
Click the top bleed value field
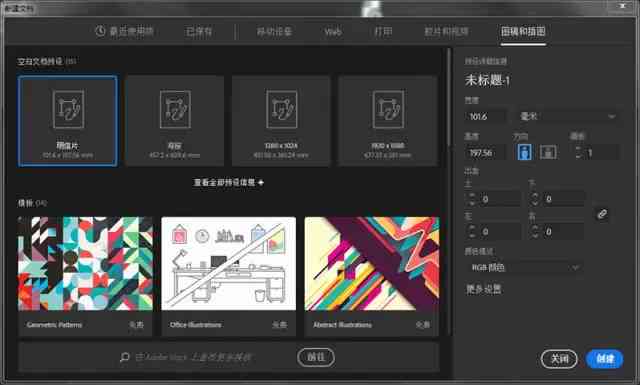(500, 199)
